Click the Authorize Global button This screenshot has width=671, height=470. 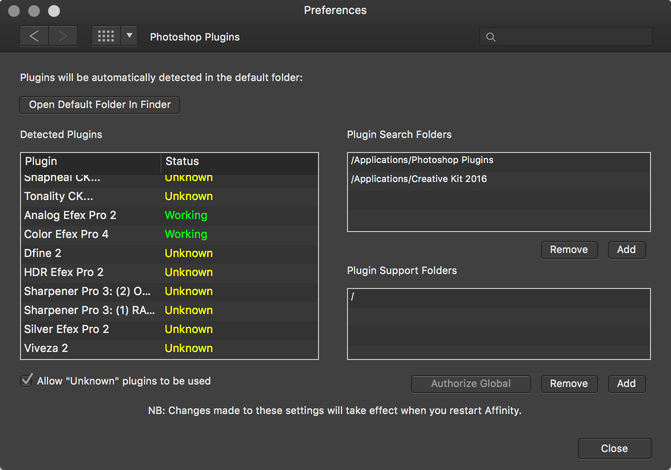tap(471, 384)
